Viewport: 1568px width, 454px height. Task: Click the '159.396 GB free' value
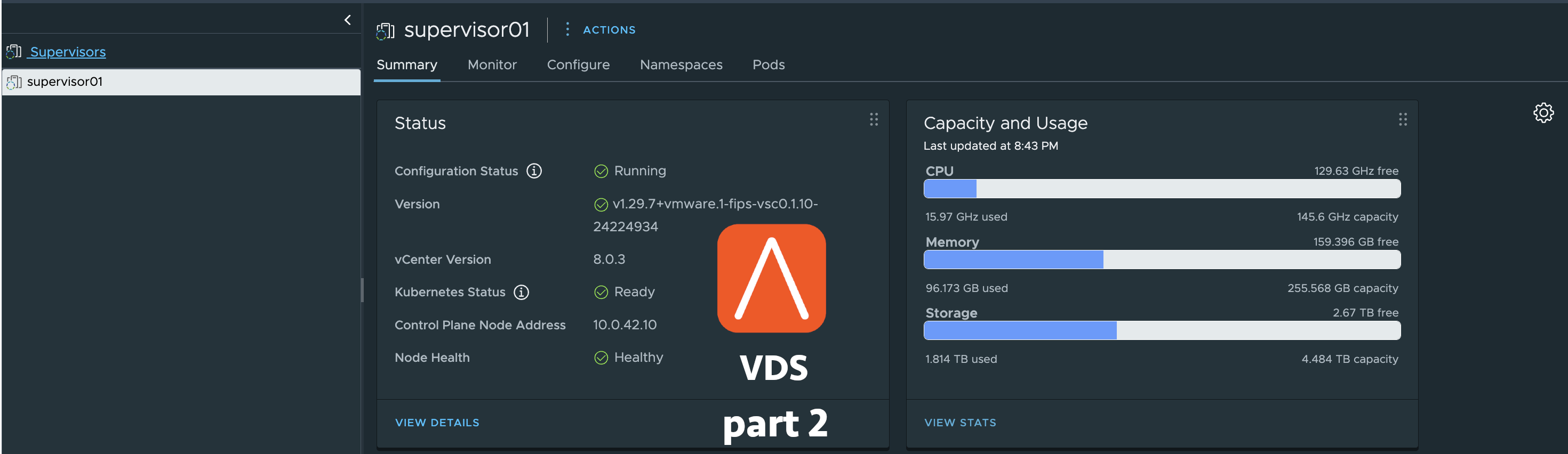1355,242
